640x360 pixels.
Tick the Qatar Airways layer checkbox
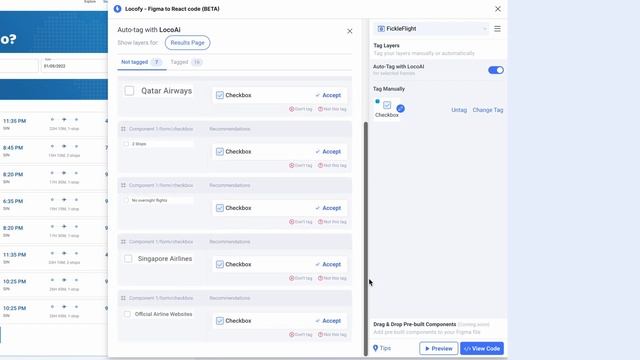pyautogui.click(x=129, y=91)
